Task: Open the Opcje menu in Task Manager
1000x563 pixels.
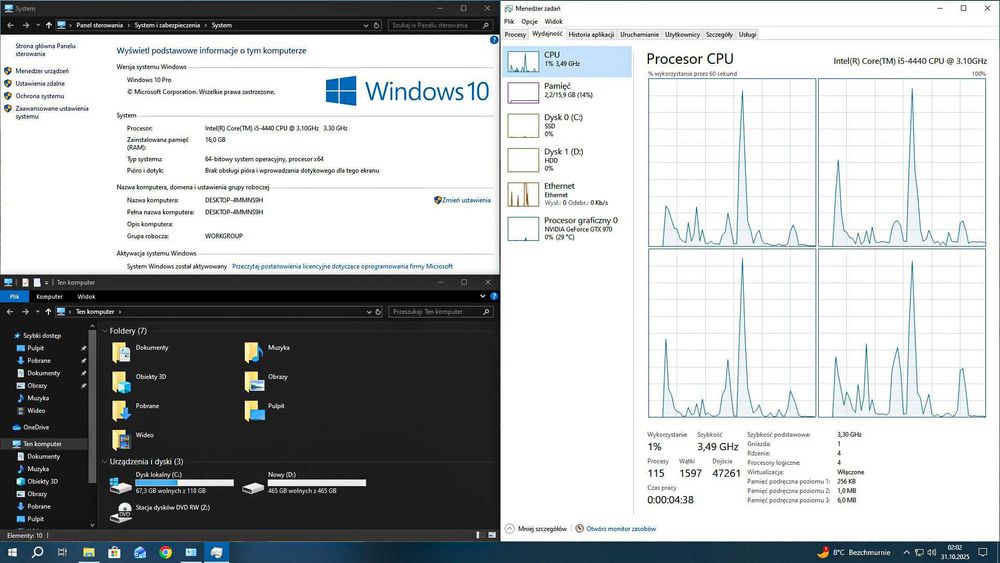Action: (529, 21)
